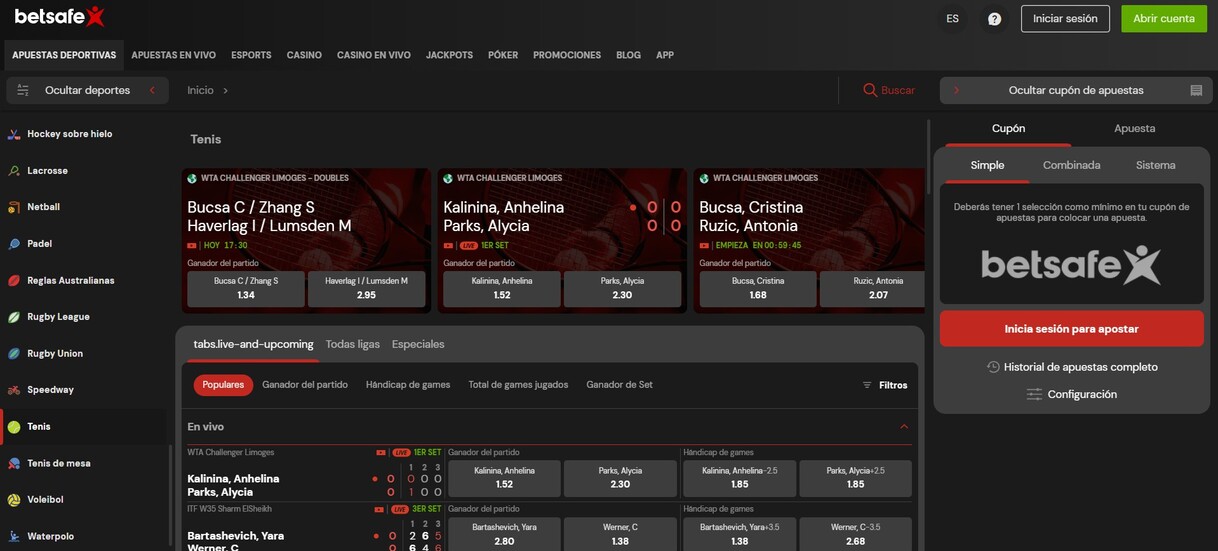This screenshot has width=1218, height=551.
Task: Select the Ganador del partido market filter
Action: (305, 385)
